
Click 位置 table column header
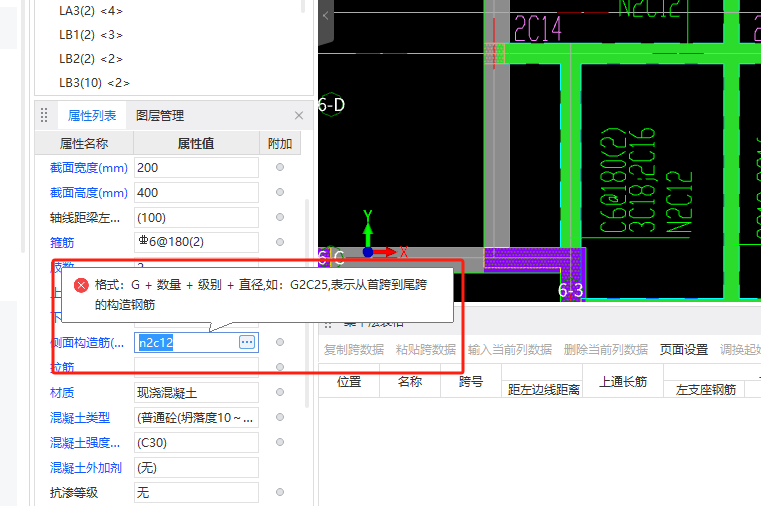349,381
